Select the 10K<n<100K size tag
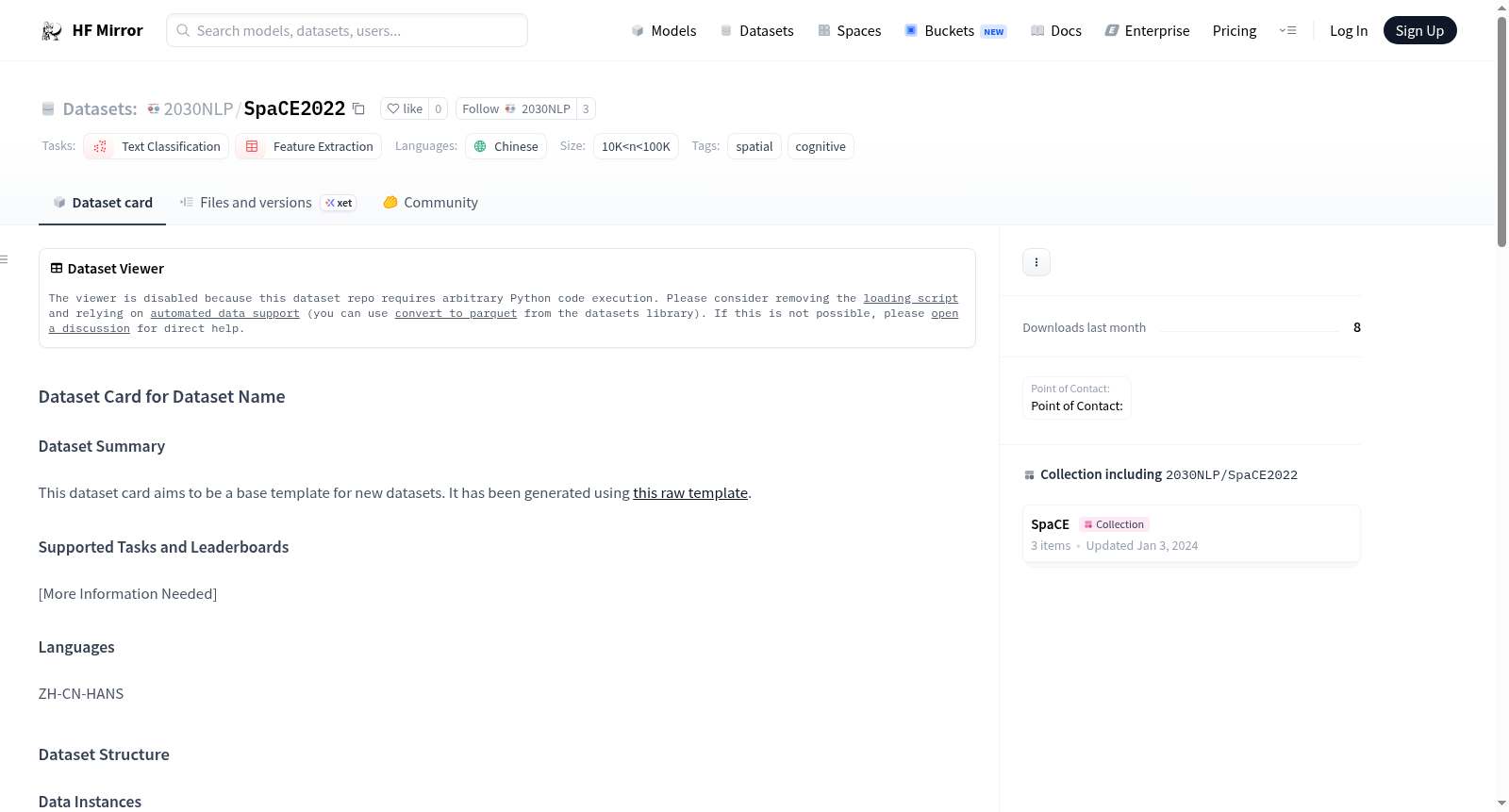Image resolution: width=1509 pixels, height=812 pixels. (x=636, y=146)
